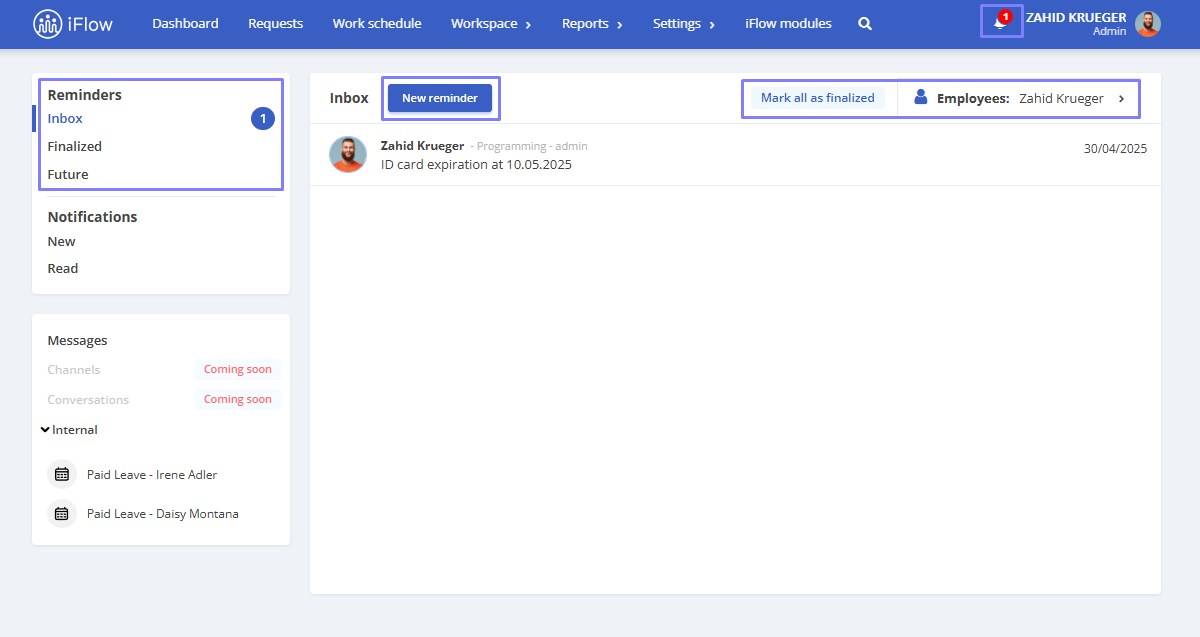The width and height of the screenshot is (1200, 637).
Task: Expand the Reports dropdown menu
Action: point(592,23)
